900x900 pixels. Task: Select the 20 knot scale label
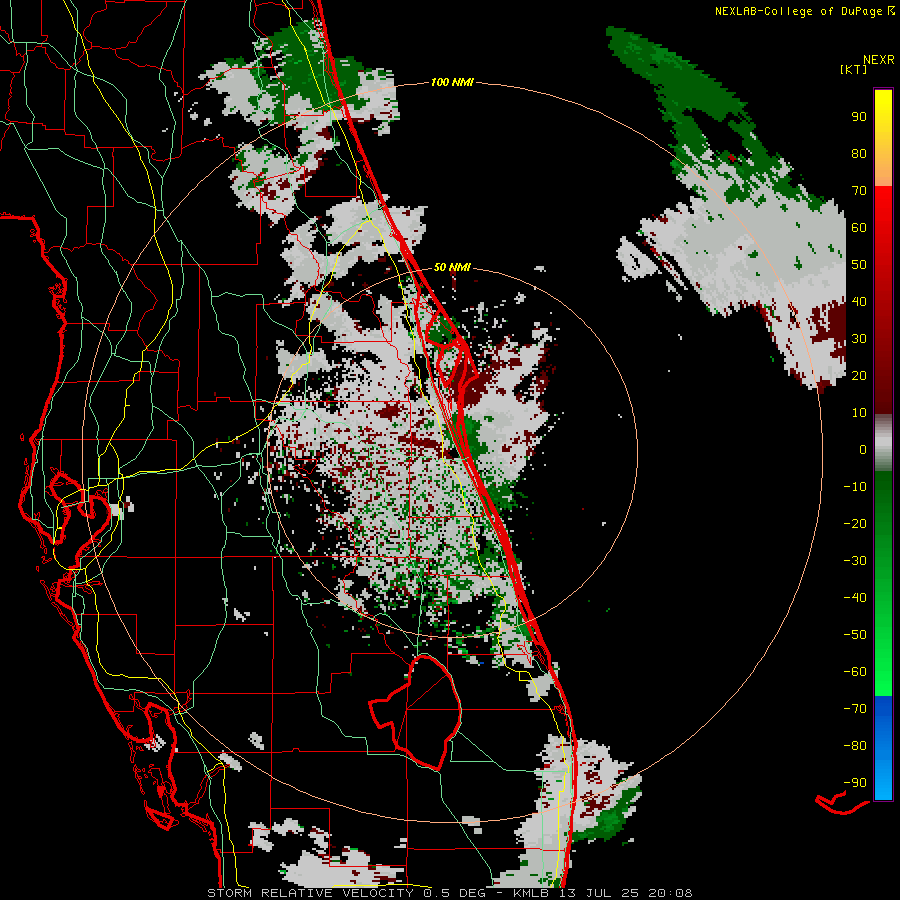859,375
